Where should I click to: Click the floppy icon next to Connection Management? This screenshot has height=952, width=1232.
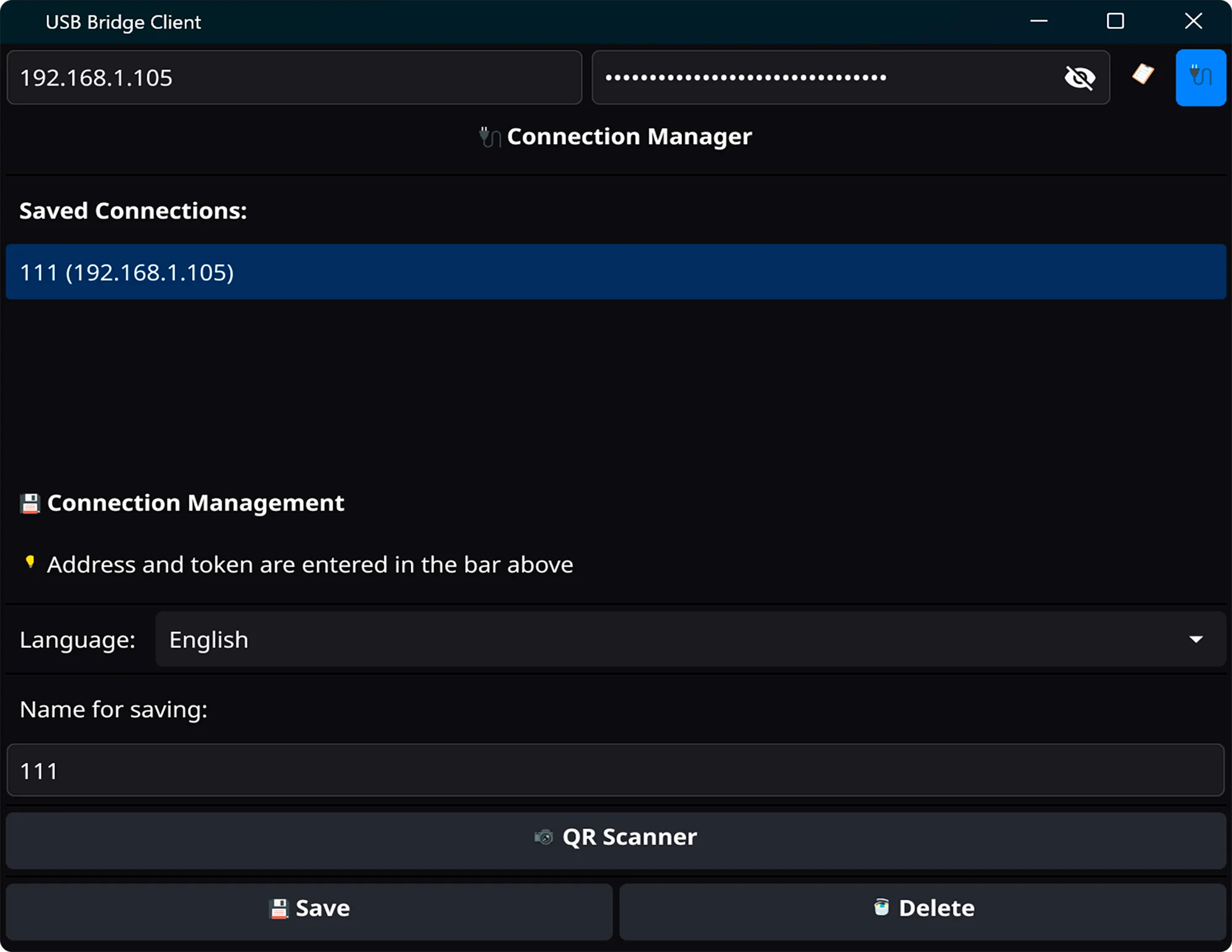29,502
